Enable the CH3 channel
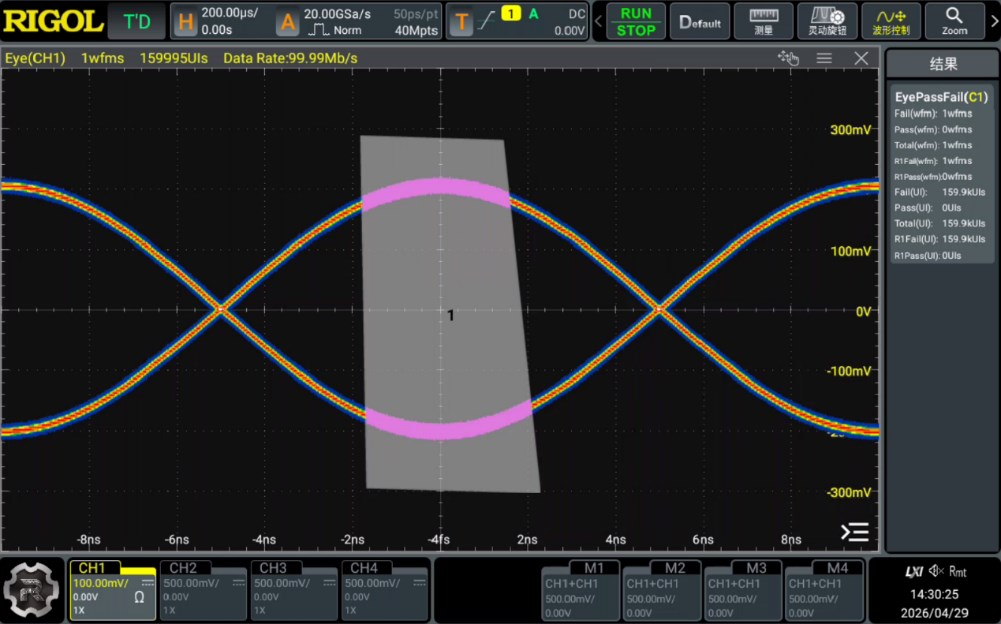Image resolution: width=1001 pixels, height=624 pixels. [294, 590]
